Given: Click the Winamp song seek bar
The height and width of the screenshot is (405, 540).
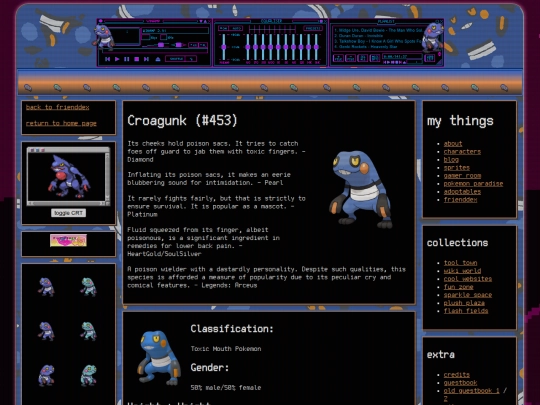Looking at the screenshot, I should 155,51.
